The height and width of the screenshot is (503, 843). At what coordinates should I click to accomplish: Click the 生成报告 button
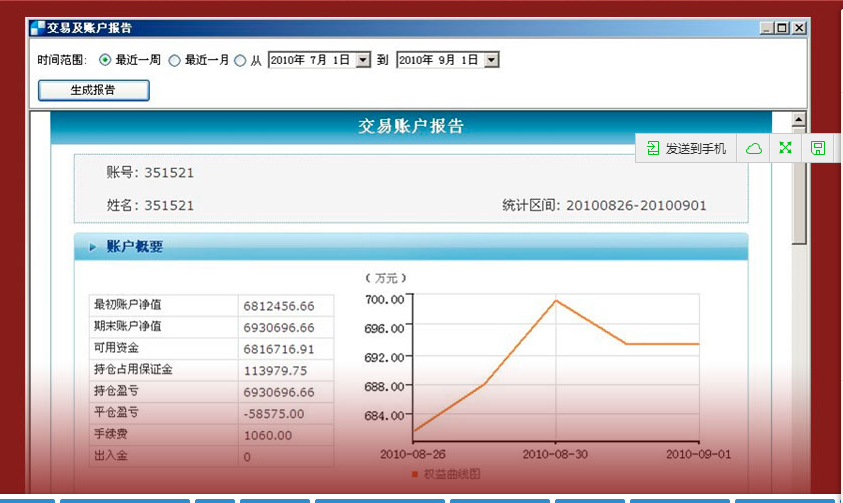point(93,90)
